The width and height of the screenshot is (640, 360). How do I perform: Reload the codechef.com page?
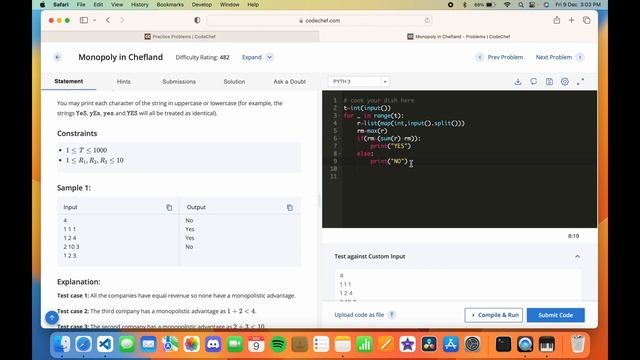427,20
